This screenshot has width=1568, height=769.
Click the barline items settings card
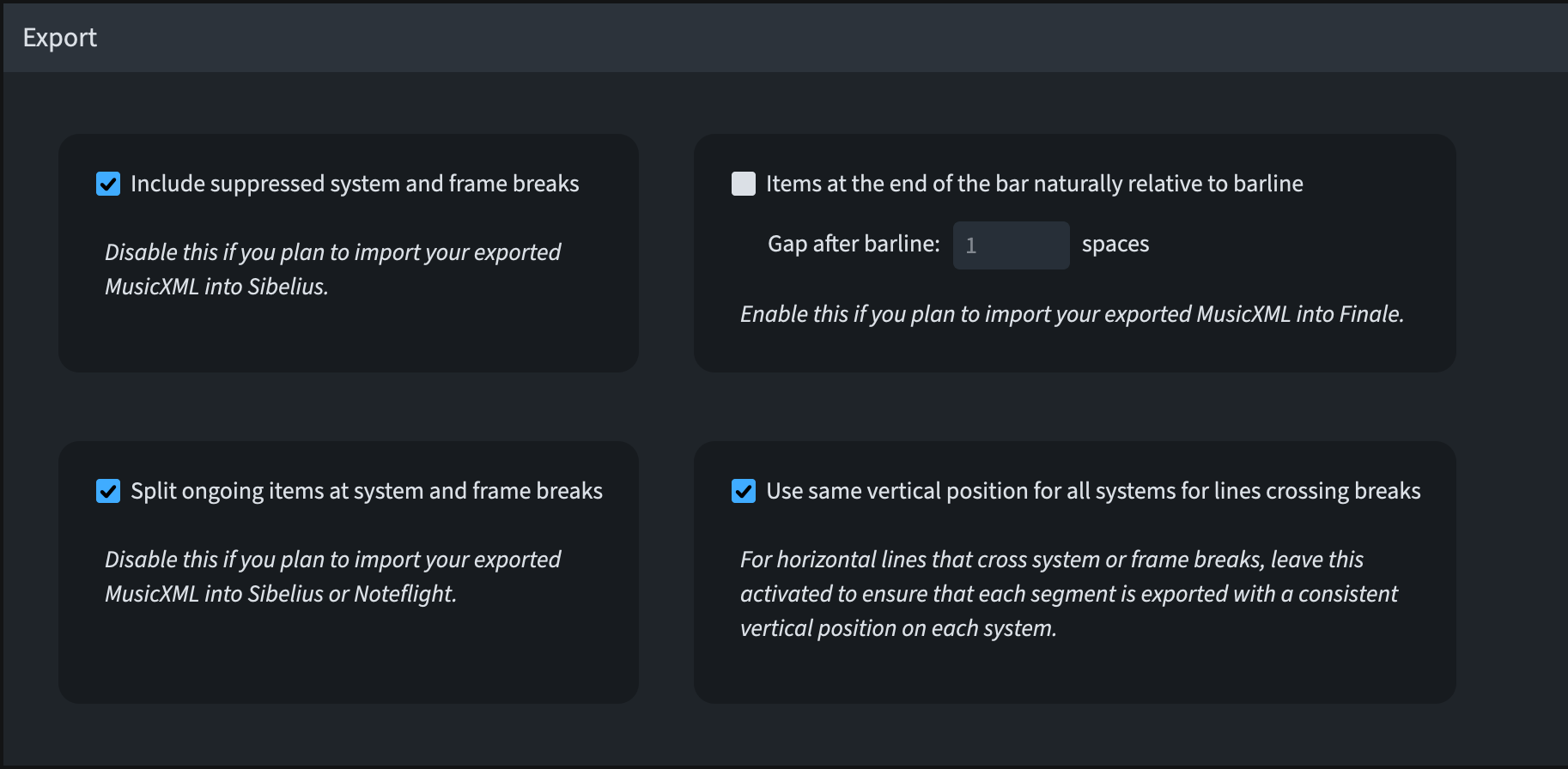1073,352
